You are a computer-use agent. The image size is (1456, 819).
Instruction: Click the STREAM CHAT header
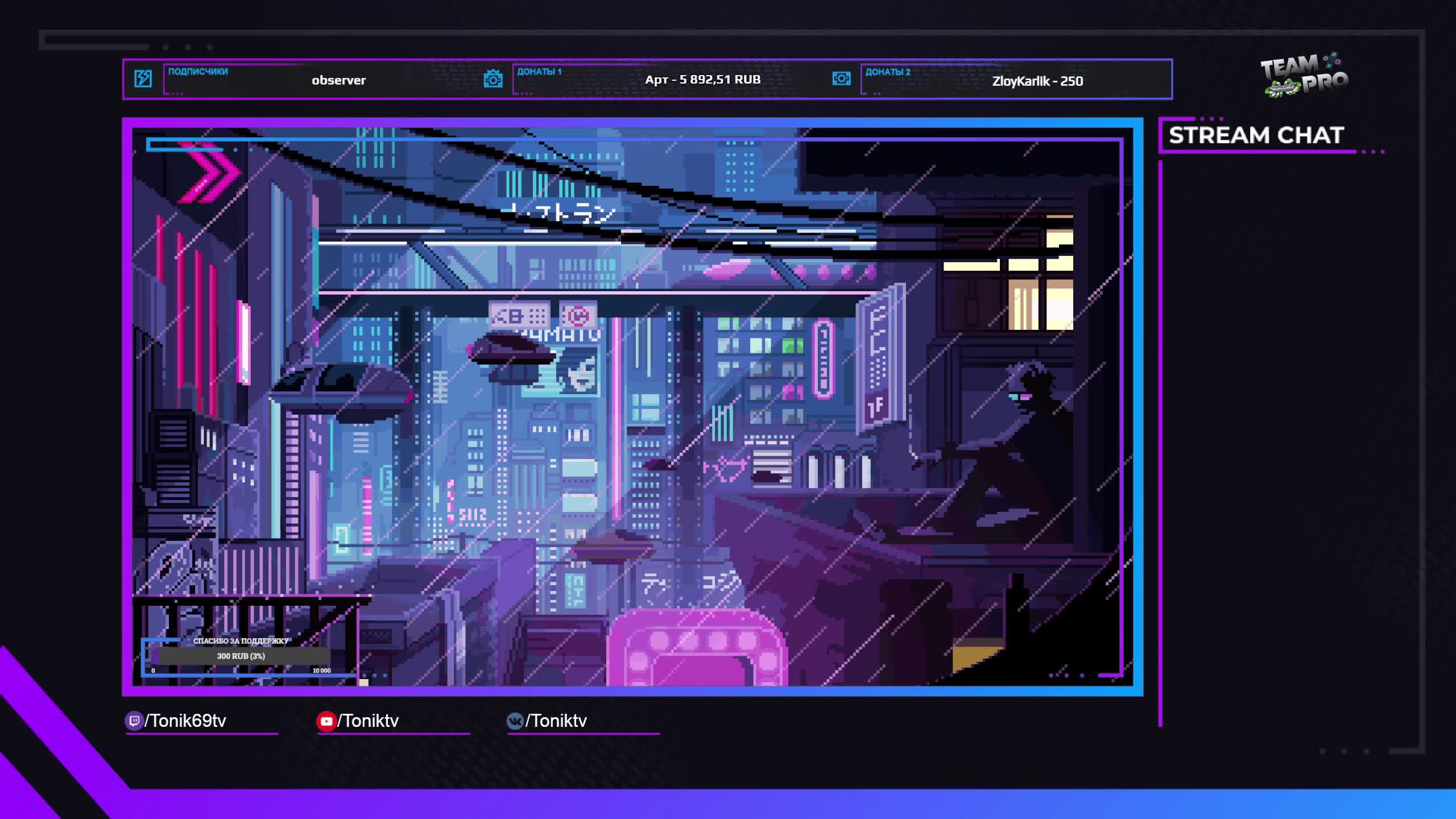pos(1256,135)
